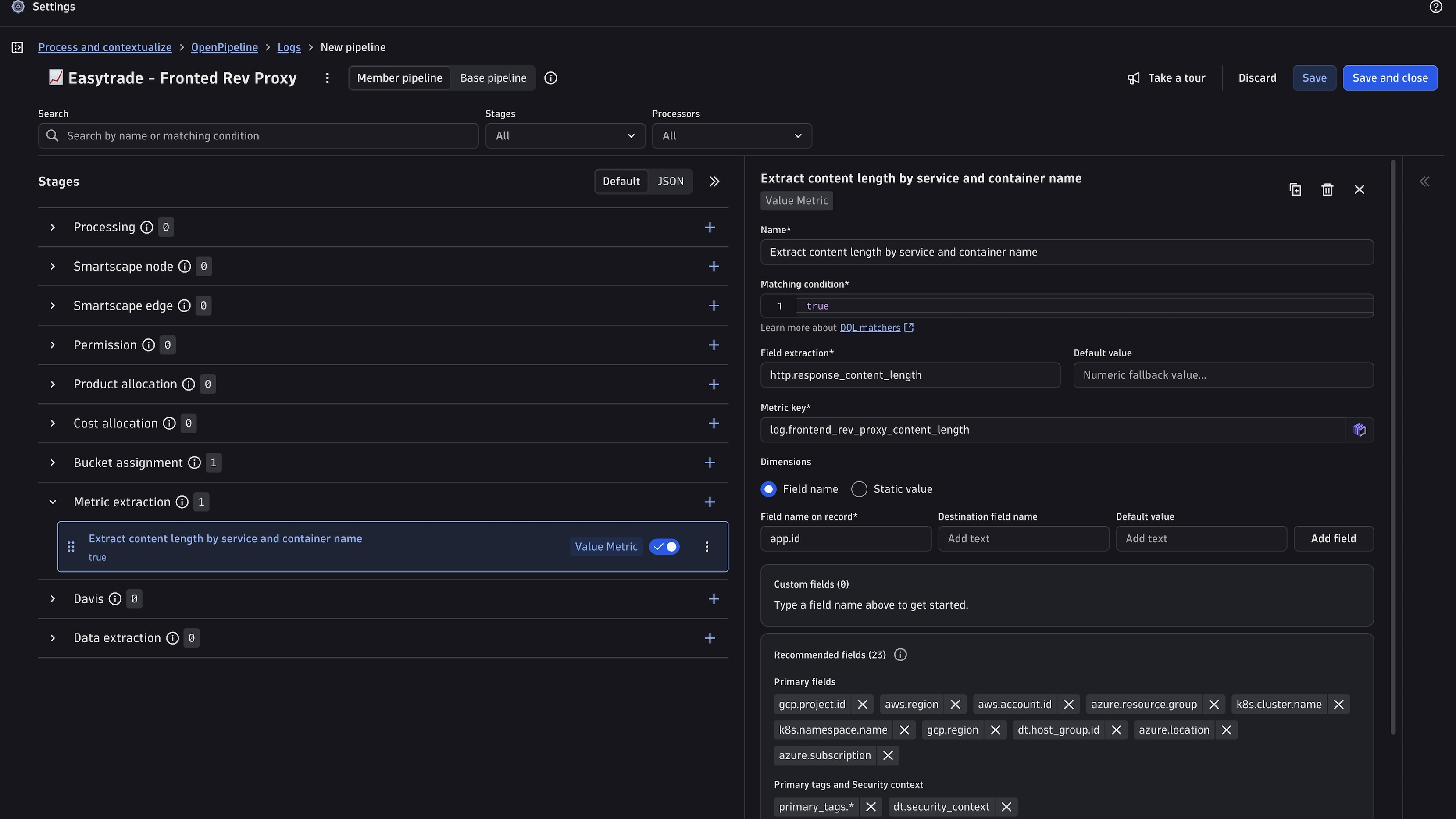Add a processor to Smartscape edge stage

(714, 306)
